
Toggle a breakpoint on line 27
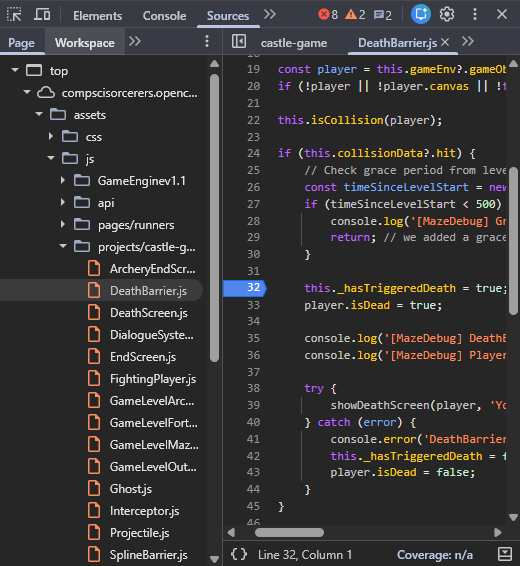point(254,204)
